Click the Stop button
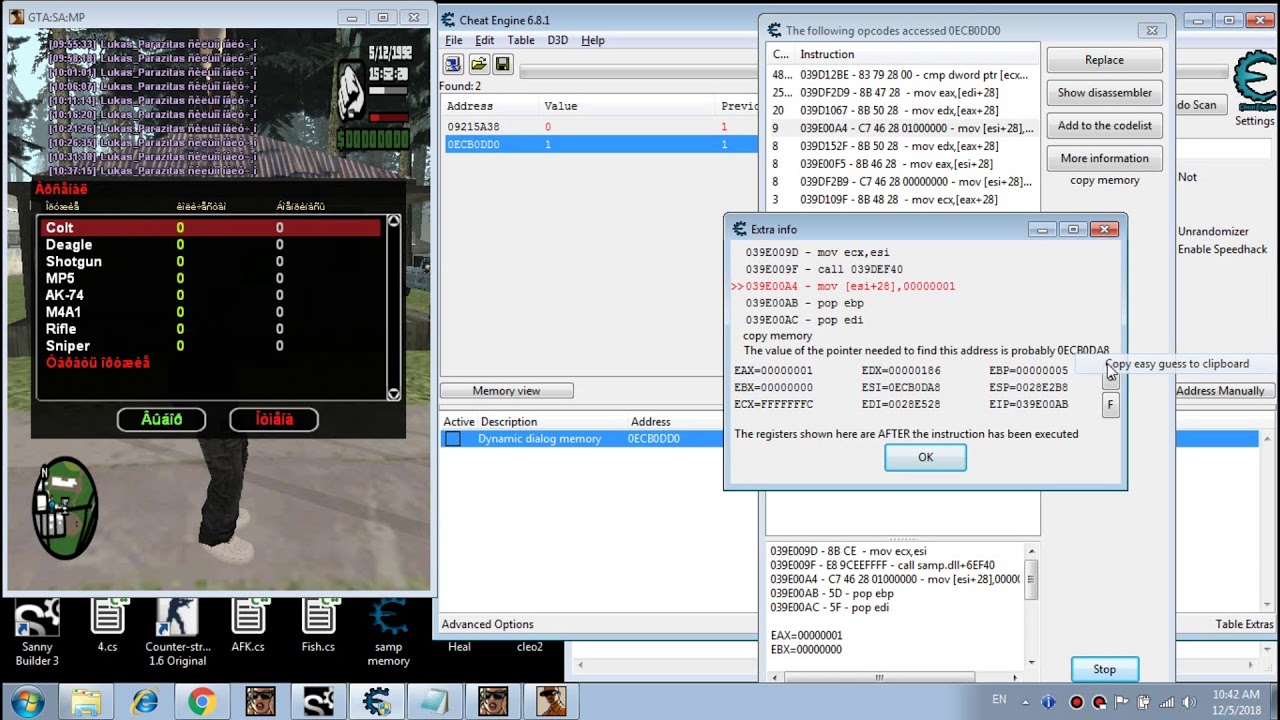Image resolution: width=1280 pixels, height=720 pixels. tap(1104, 669)
